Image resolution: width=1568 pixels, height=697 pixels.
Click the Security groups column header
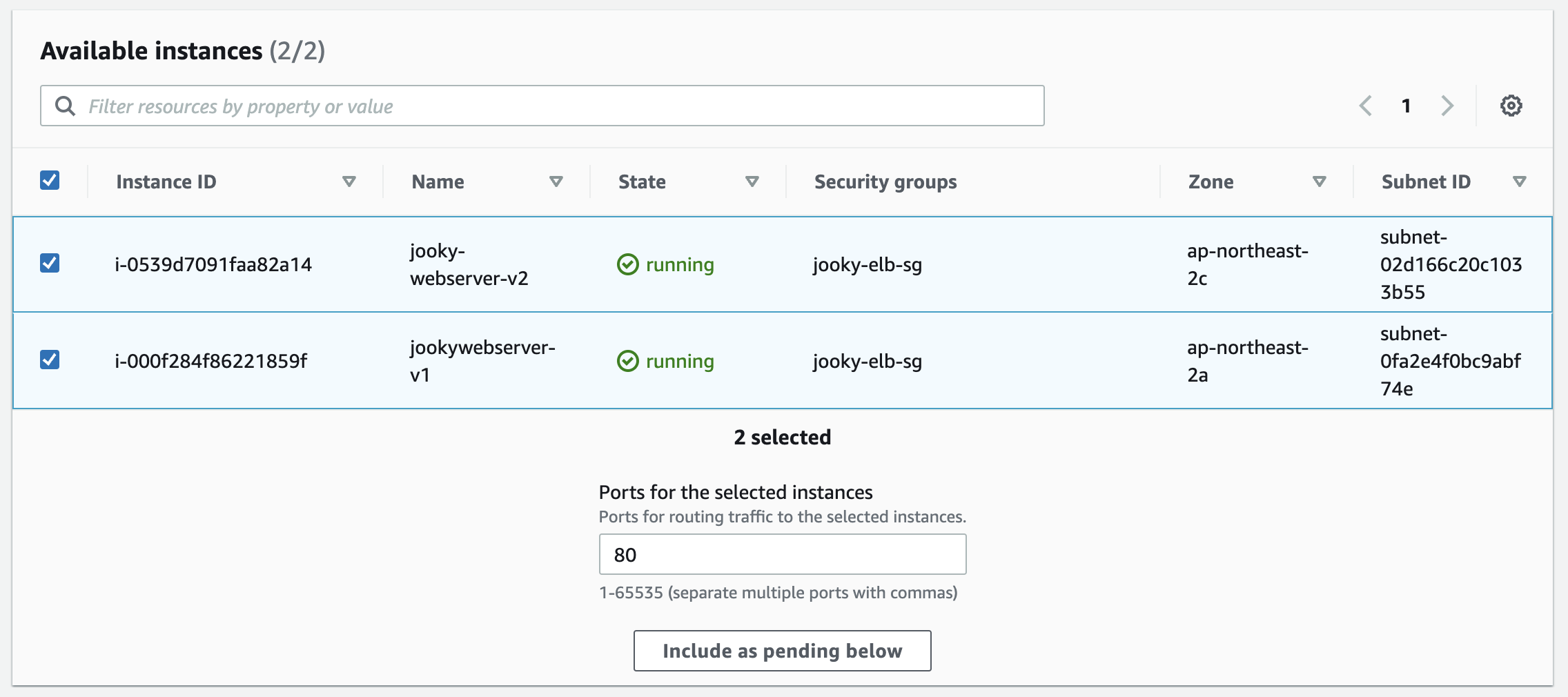tap(885, 181)
